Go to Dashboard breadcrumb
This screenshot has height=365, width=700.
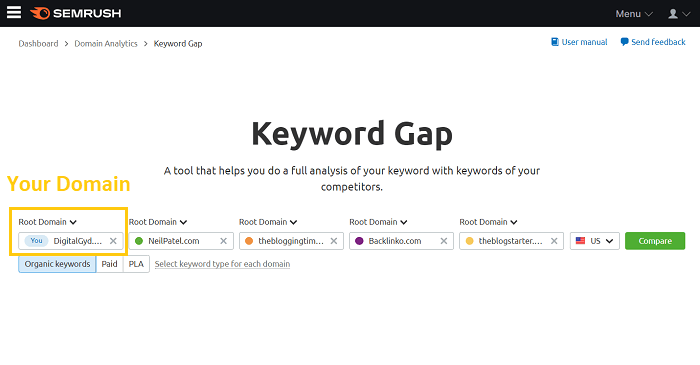tap(38, 44)
